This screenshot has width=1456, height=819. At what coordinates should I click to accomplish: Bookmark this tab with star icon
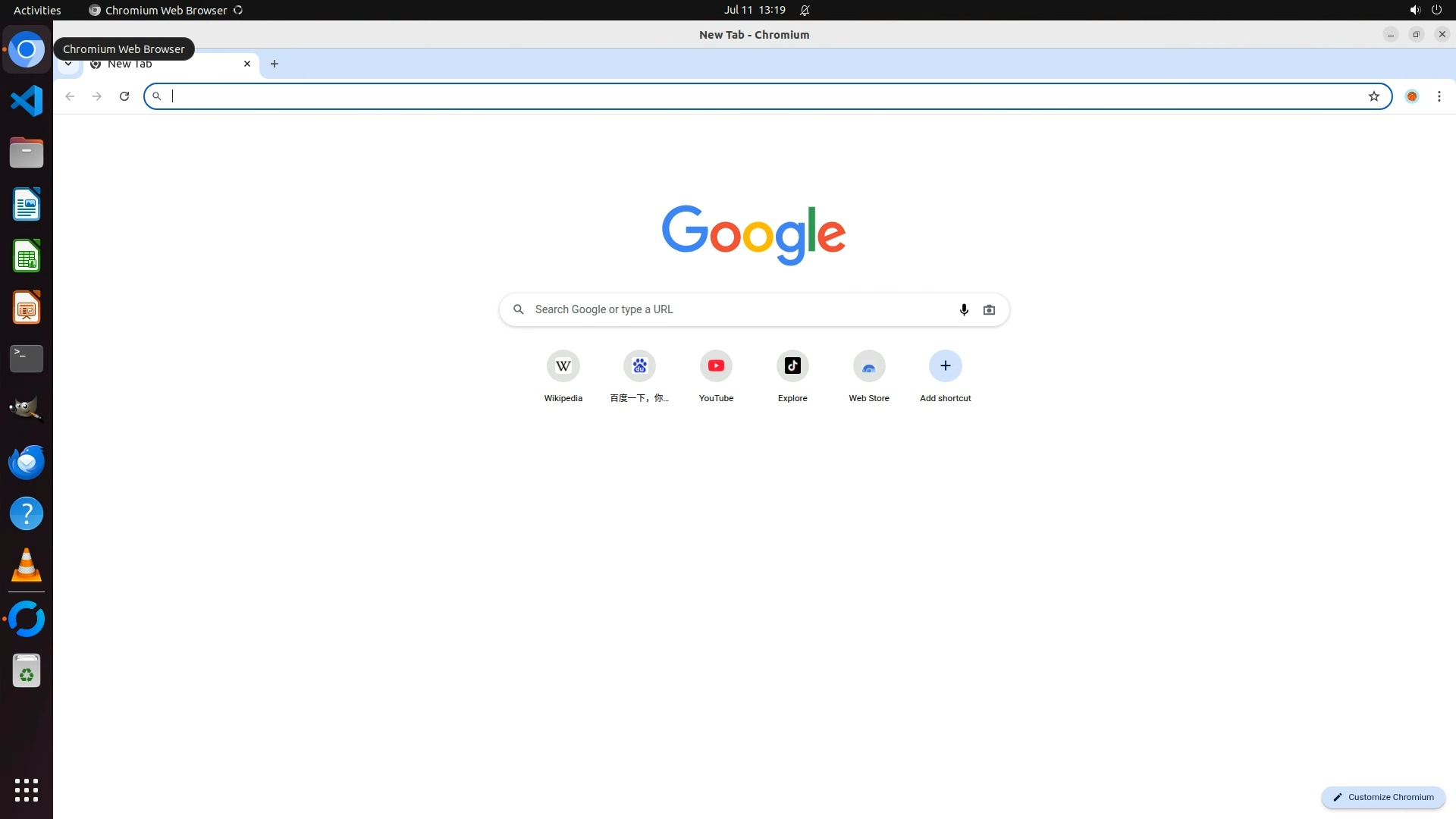(x=1373, y=96)
